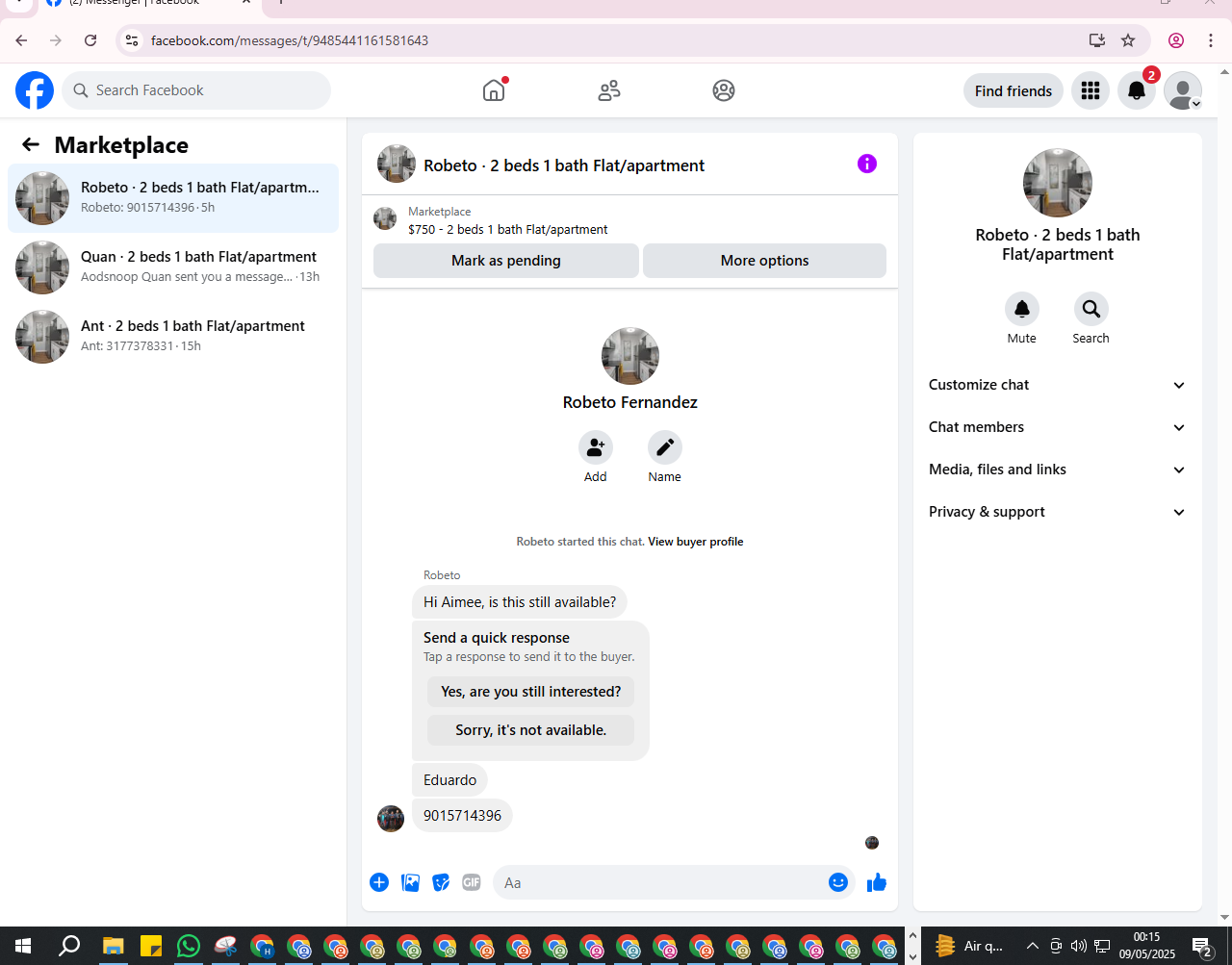
Task: Click the taskbar volume speaker icon
Action: (1078, 946)
